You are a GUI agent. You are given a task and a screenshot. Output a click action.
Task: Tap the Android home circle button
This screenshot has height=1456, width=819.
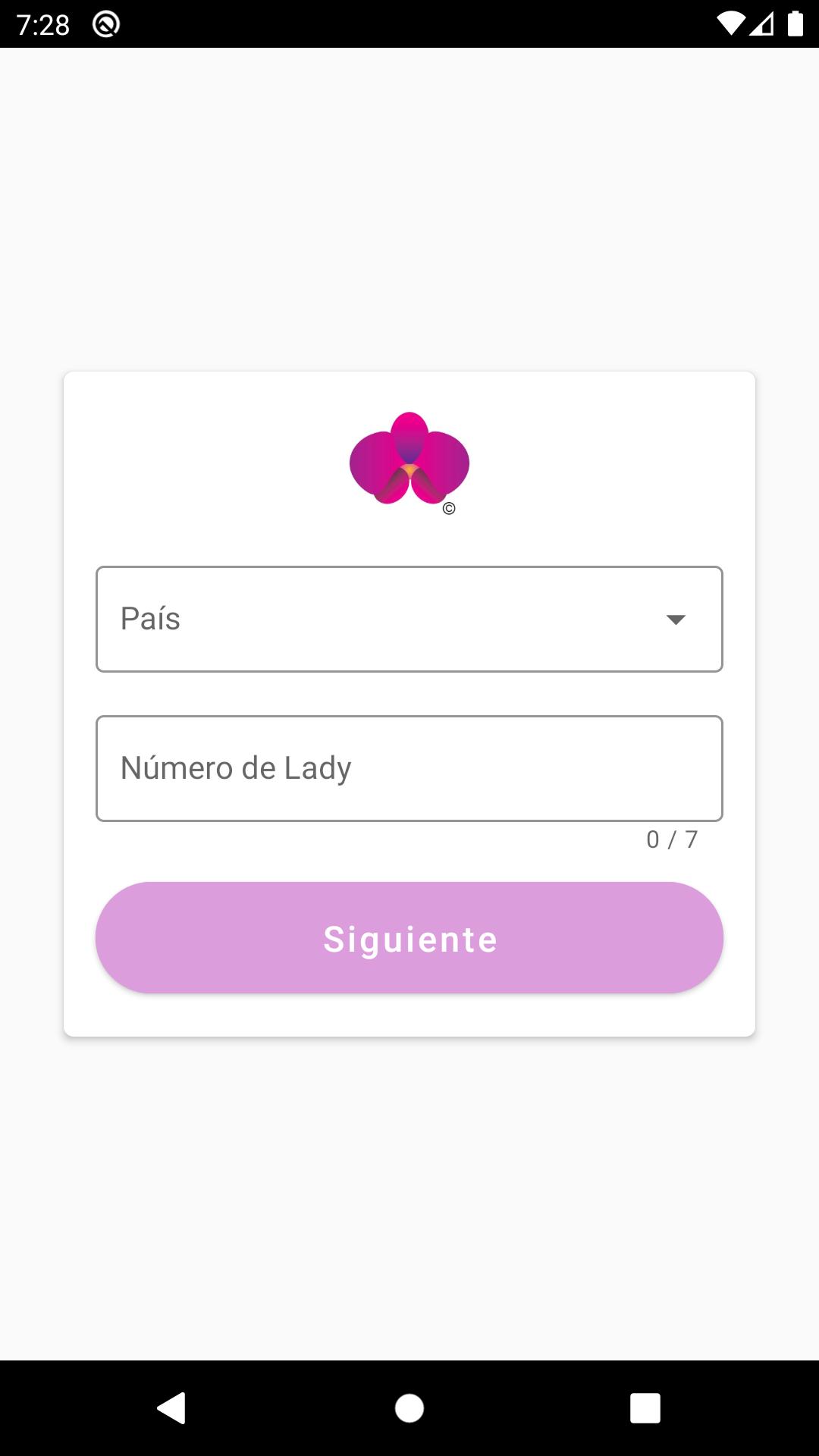click(409, 1408)
